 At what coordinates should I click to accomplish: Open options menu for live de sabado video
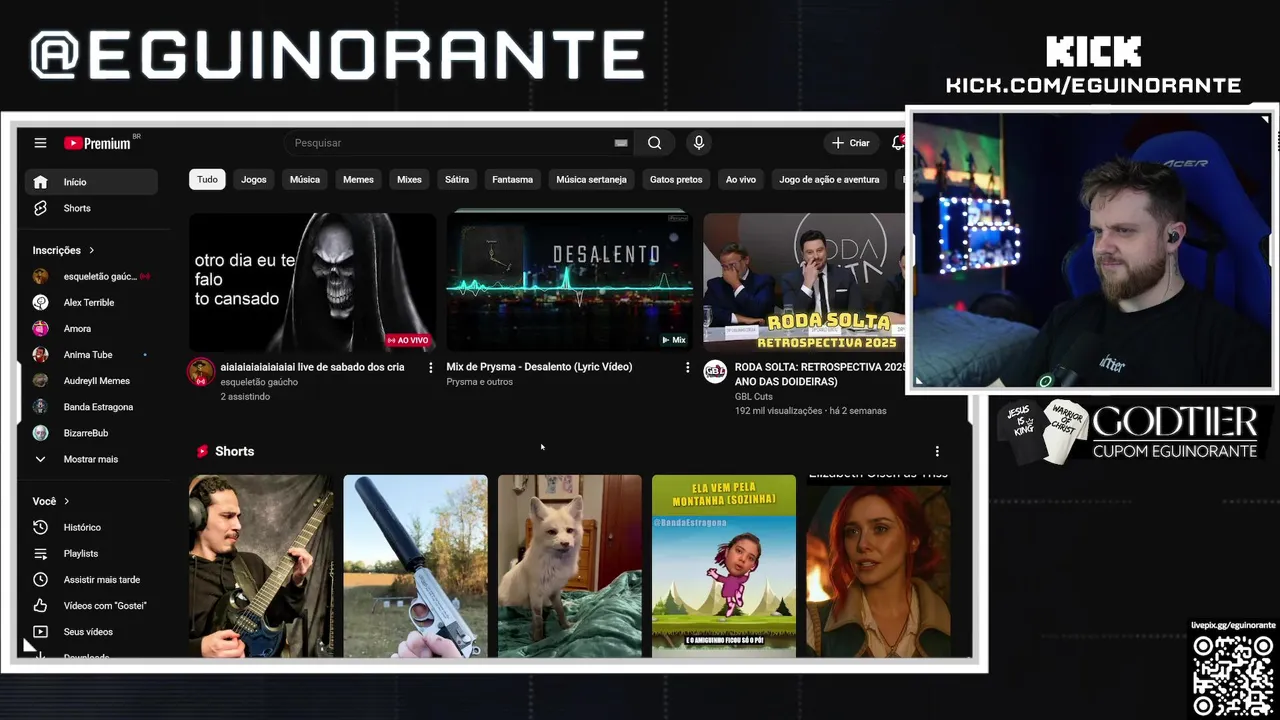click(431, 368)
